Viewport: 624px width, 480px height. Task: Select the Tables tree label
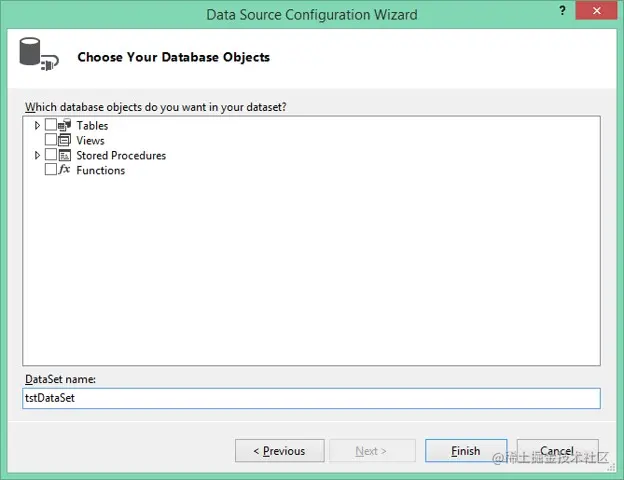[92, 126]
